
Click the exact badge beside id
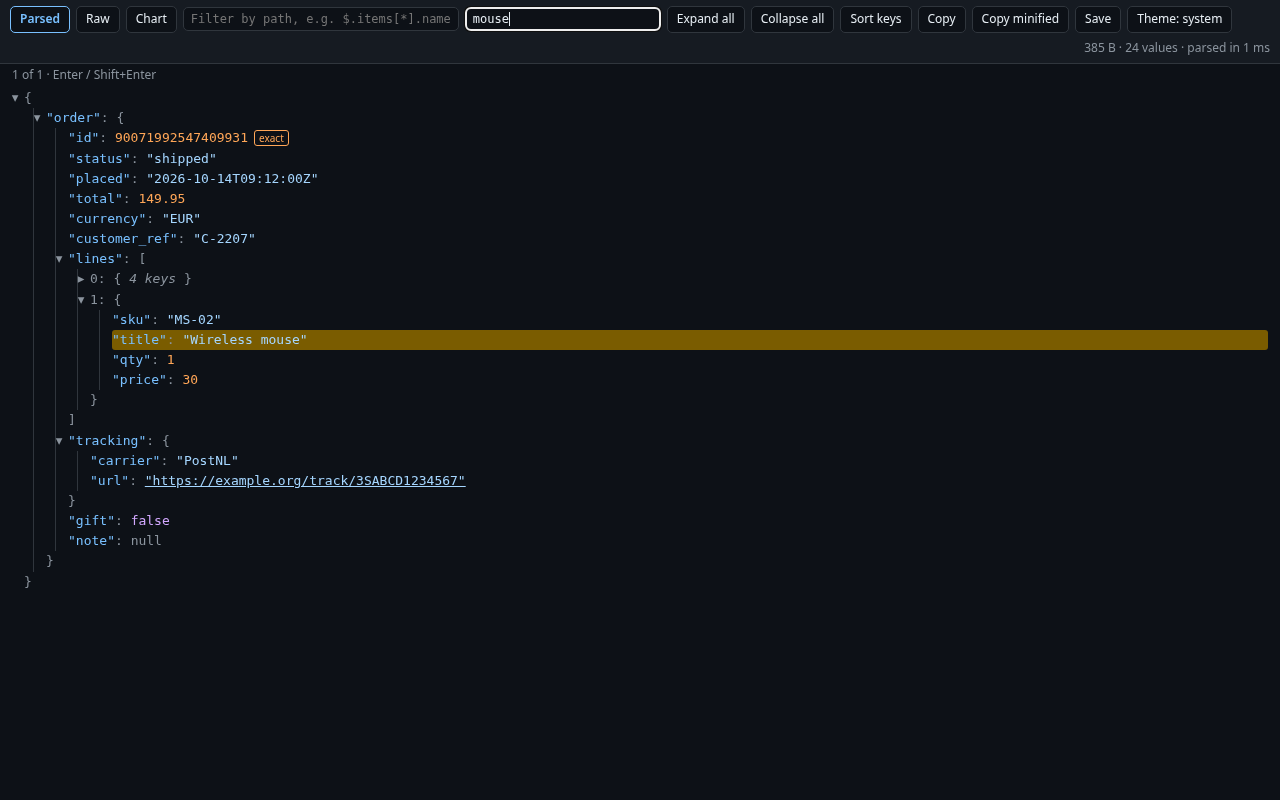271,138
